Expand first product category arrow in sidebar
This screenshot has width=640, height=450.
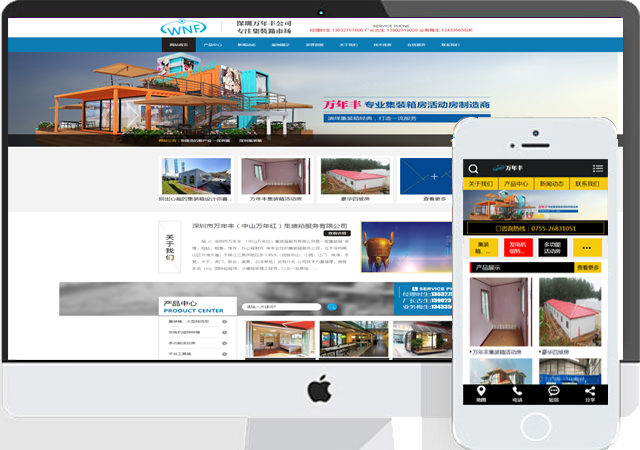coord(224,322)
